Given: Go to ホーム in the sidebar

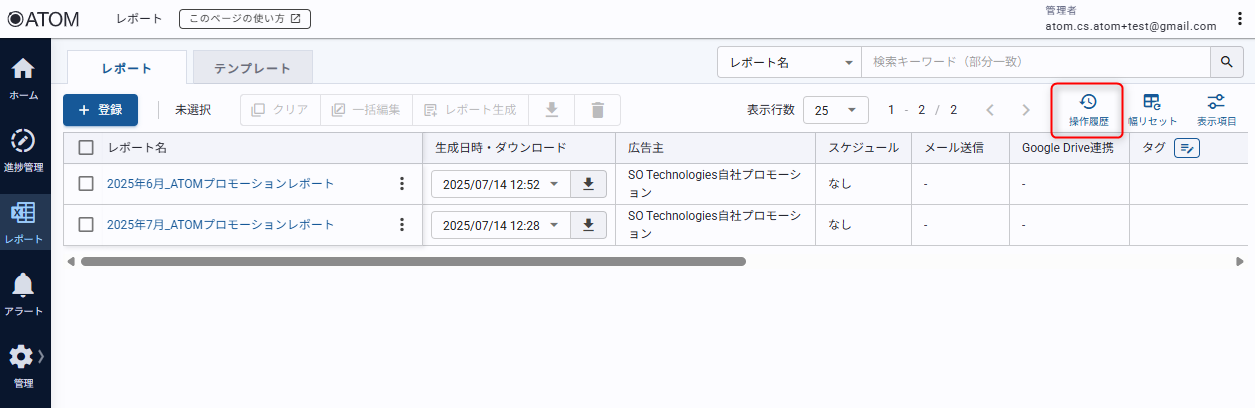Looking at the screenshot, I should pyautogui.click(x=24, y=78).
